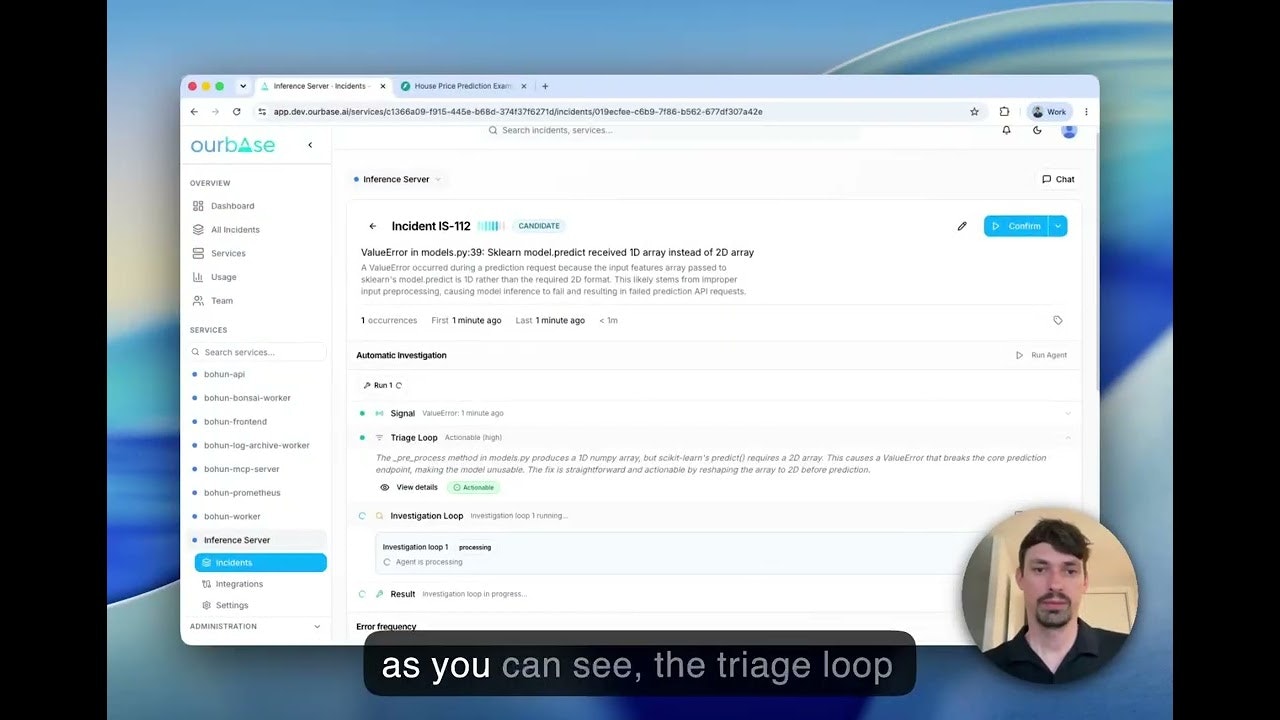
Task: Open Team in sidebar
Action: pos(221,300)
